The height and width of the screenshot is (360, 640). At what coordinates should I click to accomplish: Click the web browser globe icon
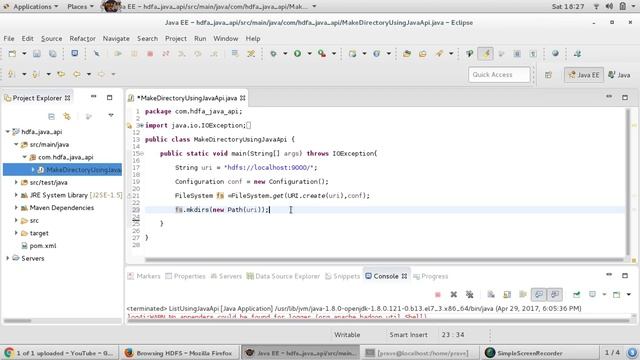tap(555, 53)
